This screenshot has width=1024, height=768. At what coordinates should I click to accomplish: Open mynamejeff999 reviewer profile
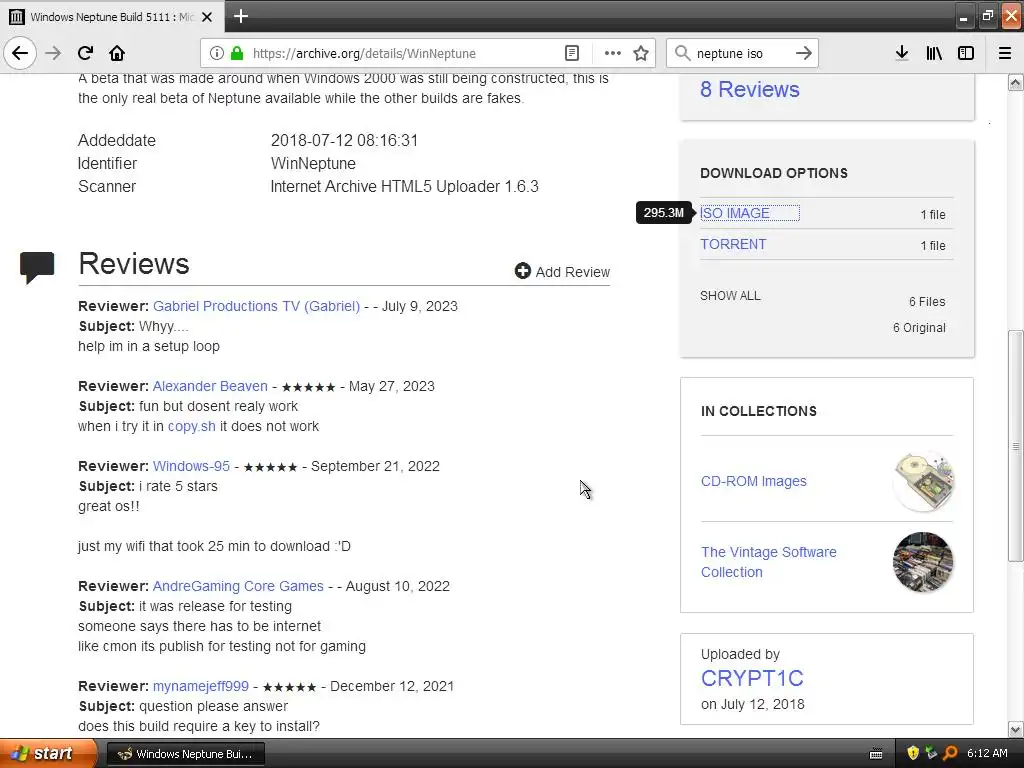click(x=200, y=686)
